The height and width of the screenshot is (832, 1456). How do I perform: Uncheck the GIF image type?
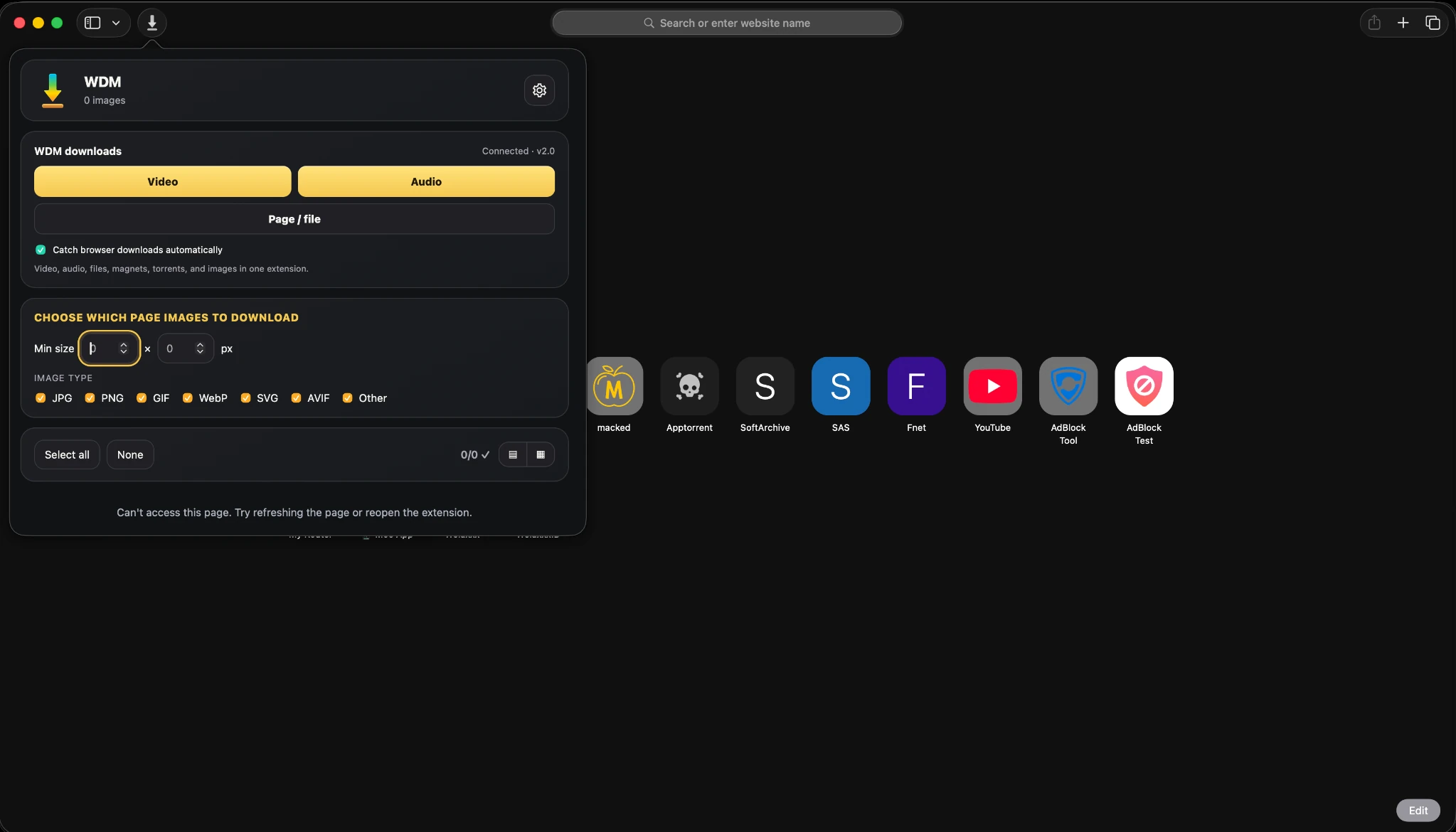[x=142, y=398]
